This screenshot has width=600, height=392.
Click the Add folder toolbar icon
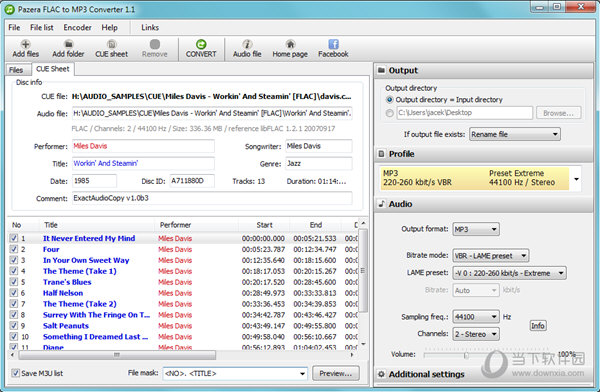click(x=68, y=44)
